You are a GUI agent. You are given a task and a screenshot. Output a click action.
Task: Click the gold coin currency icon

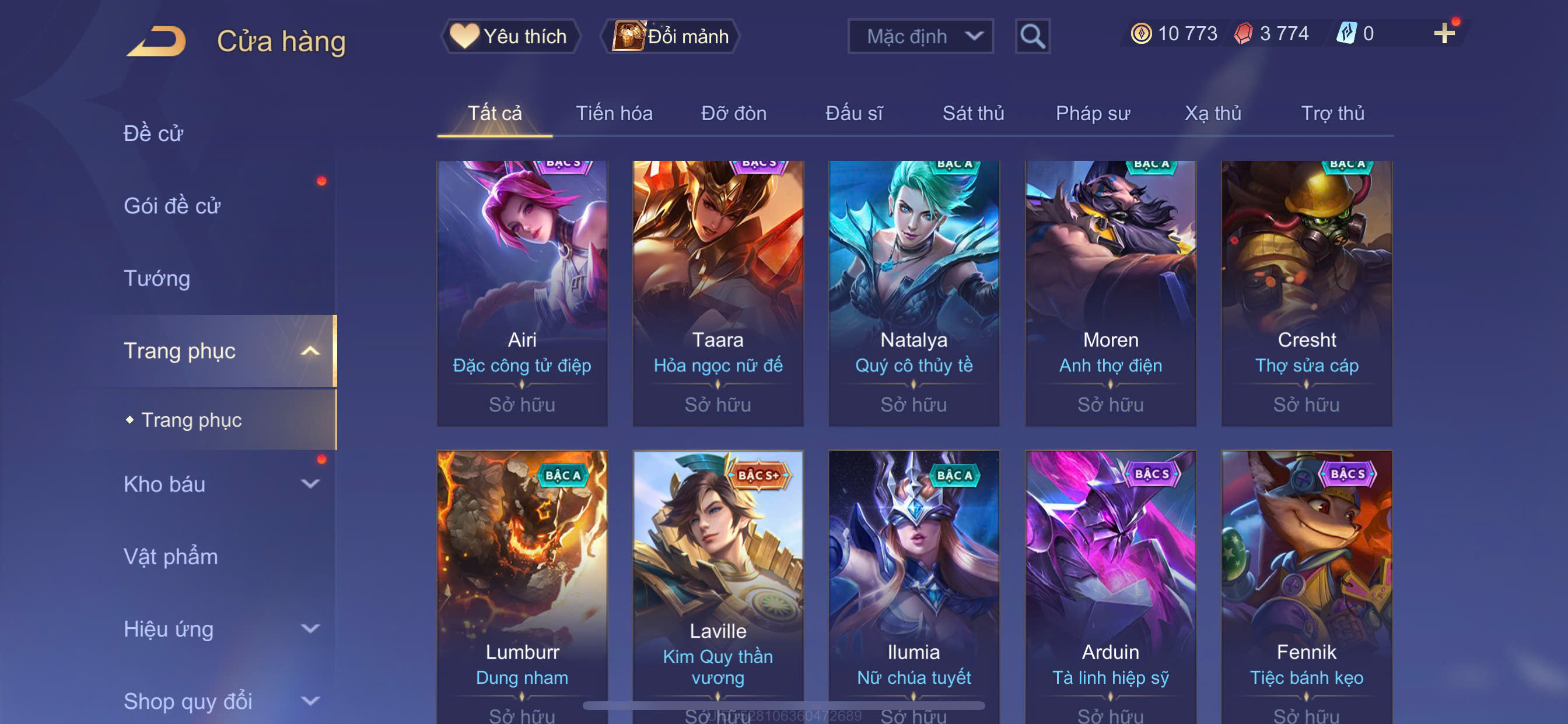pyautogui.click(x=1140, y=33)
